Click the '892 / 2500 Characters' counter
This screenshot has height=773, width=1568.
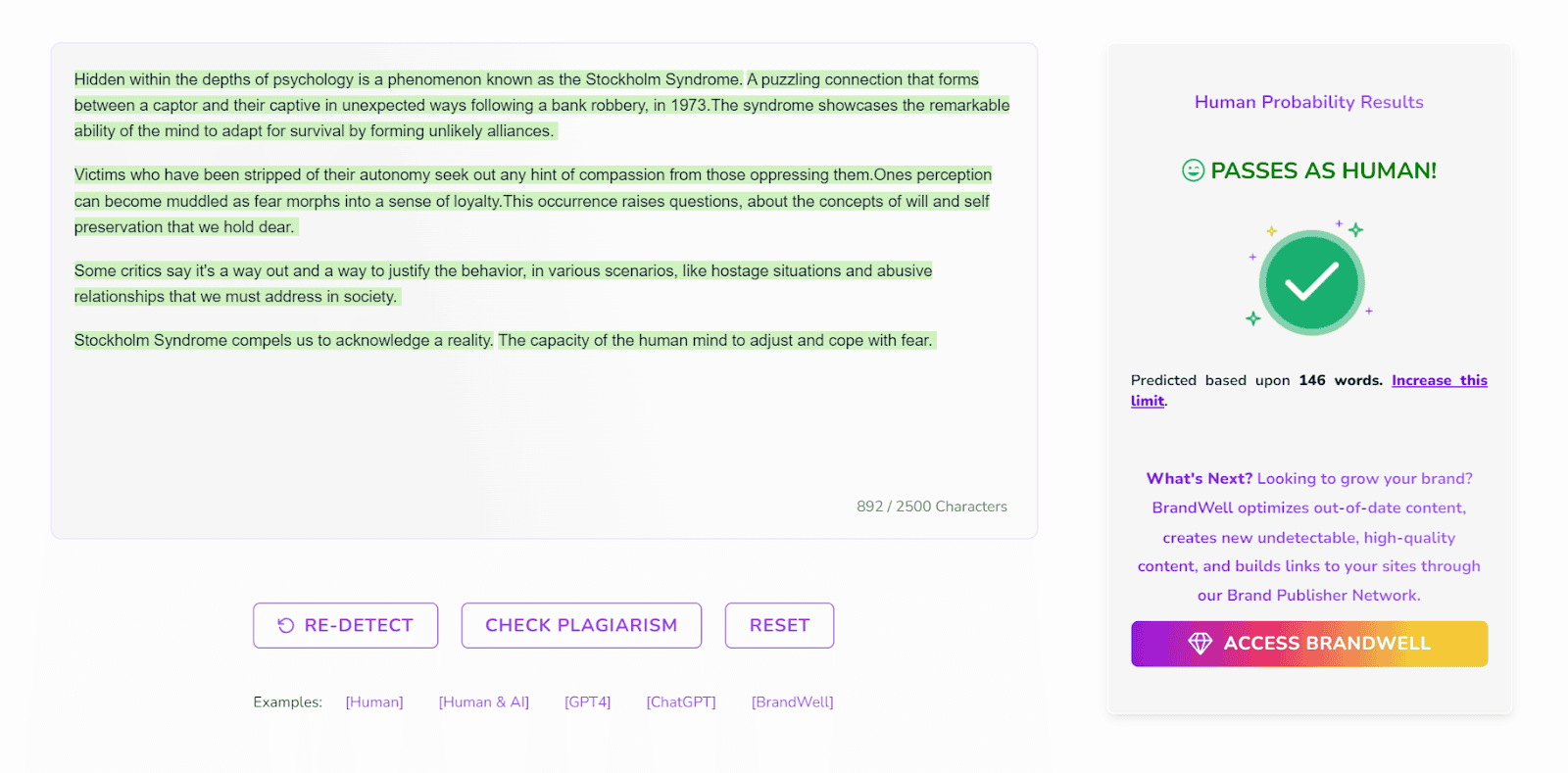tap(931, 507)
